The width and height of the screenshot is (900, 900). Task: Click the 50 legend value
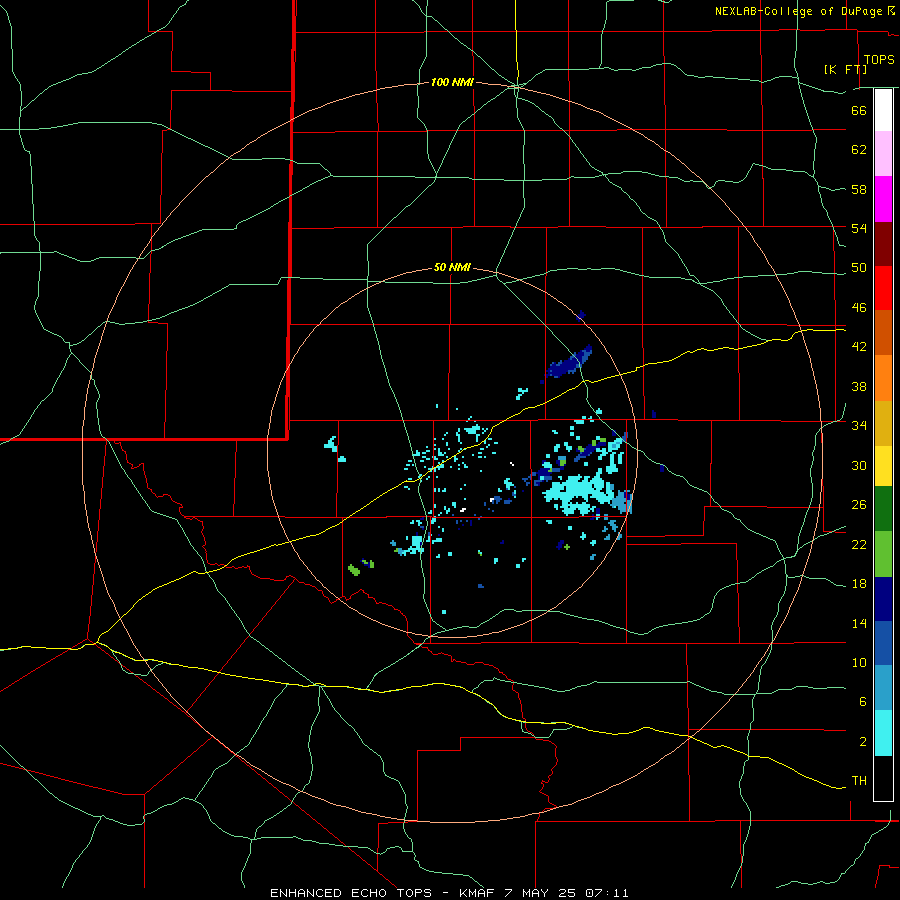click(859, 268)
